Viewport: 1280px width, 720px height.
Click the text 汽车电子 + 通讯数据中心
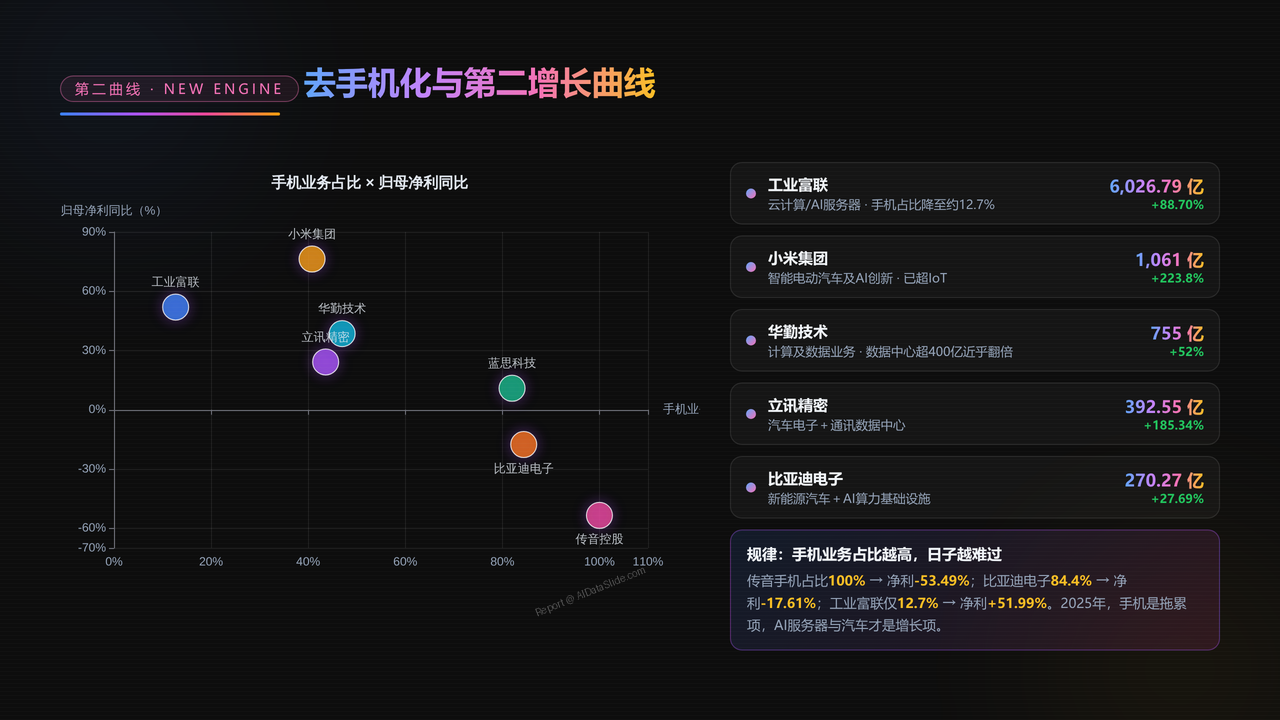(x=837, y=425)
